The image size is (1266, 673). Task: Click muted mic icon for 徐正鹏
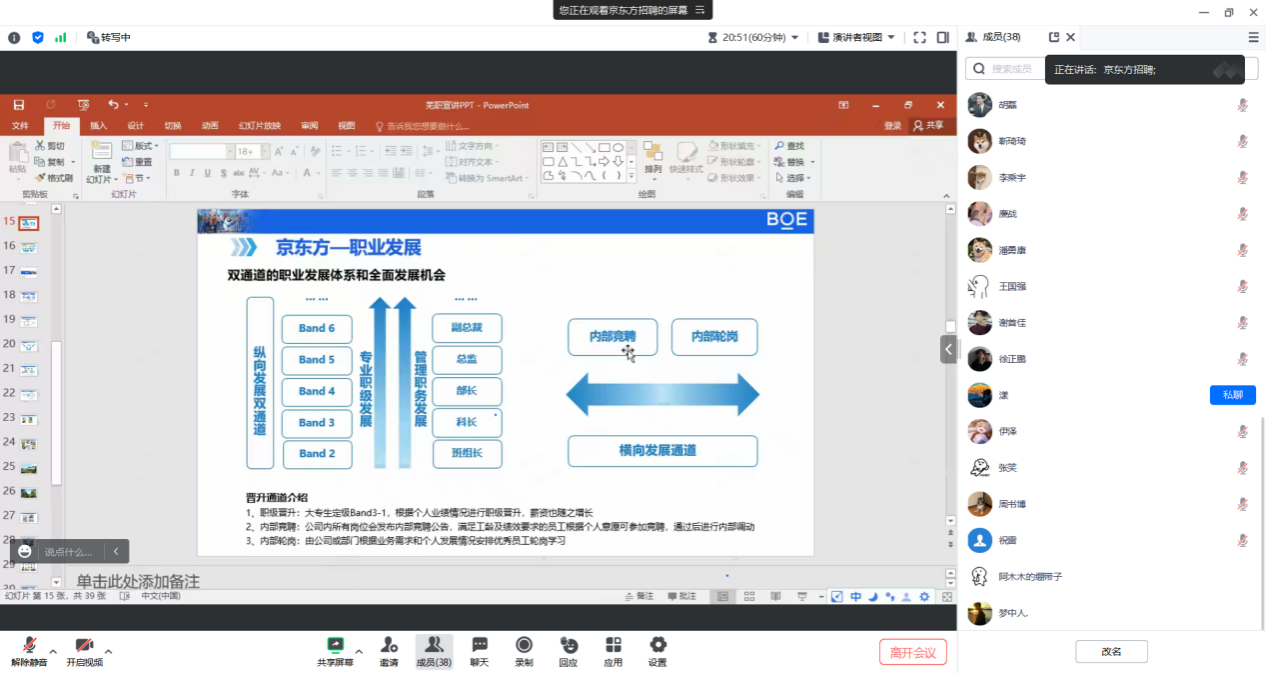pos(1242,359)
